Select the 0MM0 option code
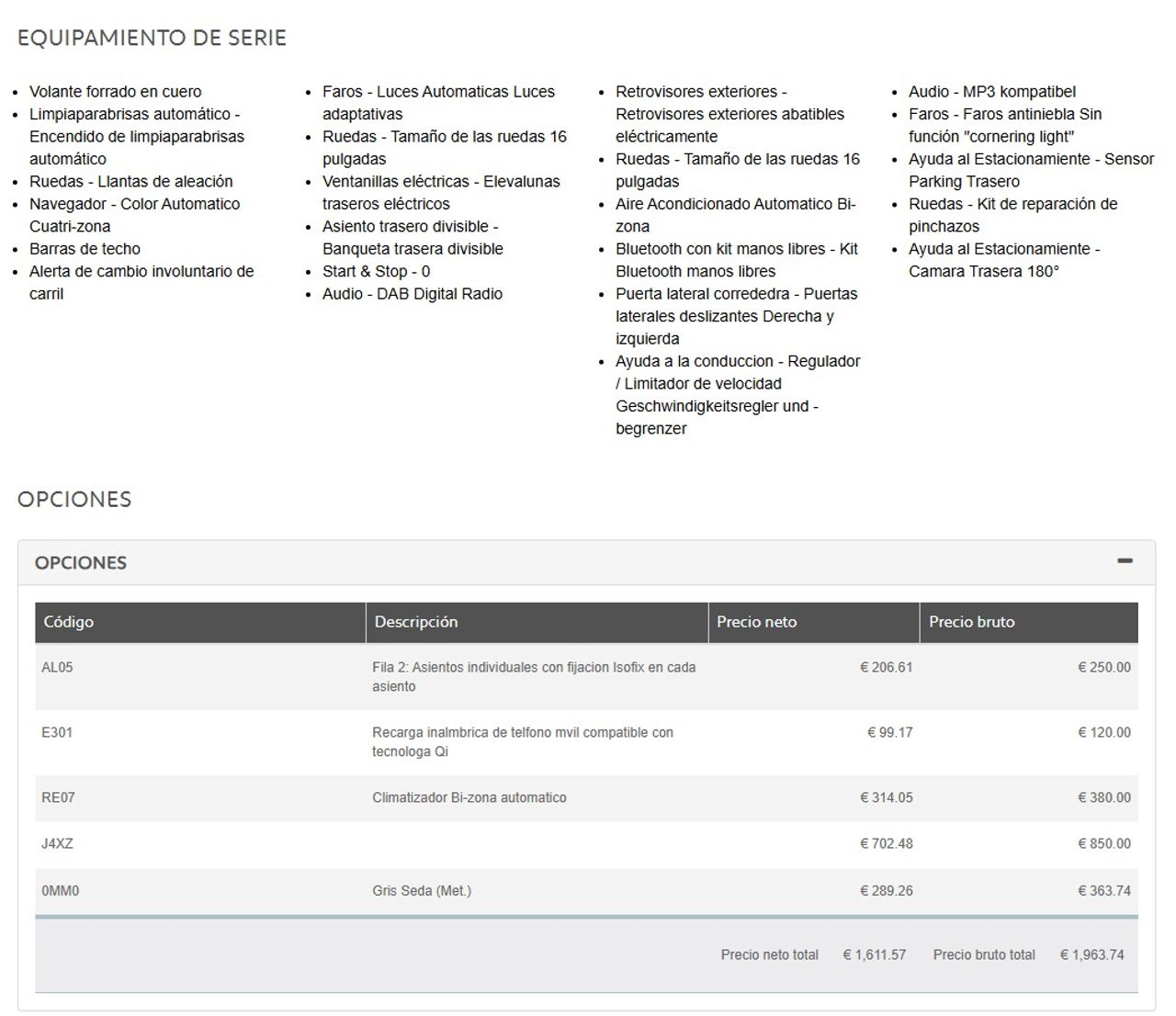The height and width of the screenshot is (1016, 1176). [60, 891]
